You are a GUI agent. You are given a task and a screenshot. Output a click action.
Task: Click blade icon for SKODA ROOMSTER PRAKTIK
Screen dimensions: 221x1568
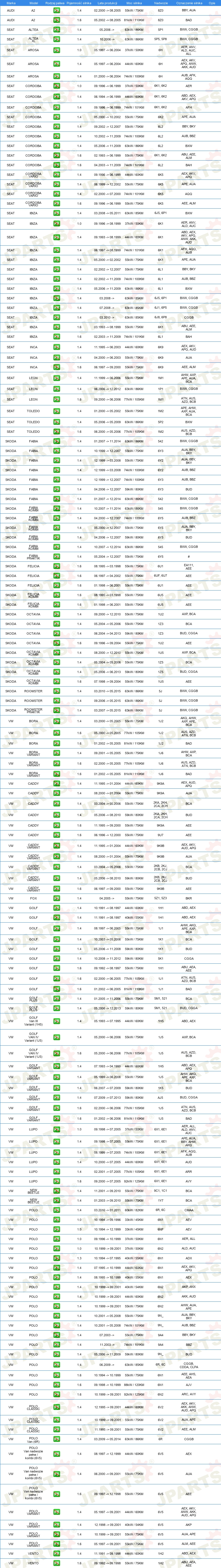pyautogui.click(x=57, y=710)
